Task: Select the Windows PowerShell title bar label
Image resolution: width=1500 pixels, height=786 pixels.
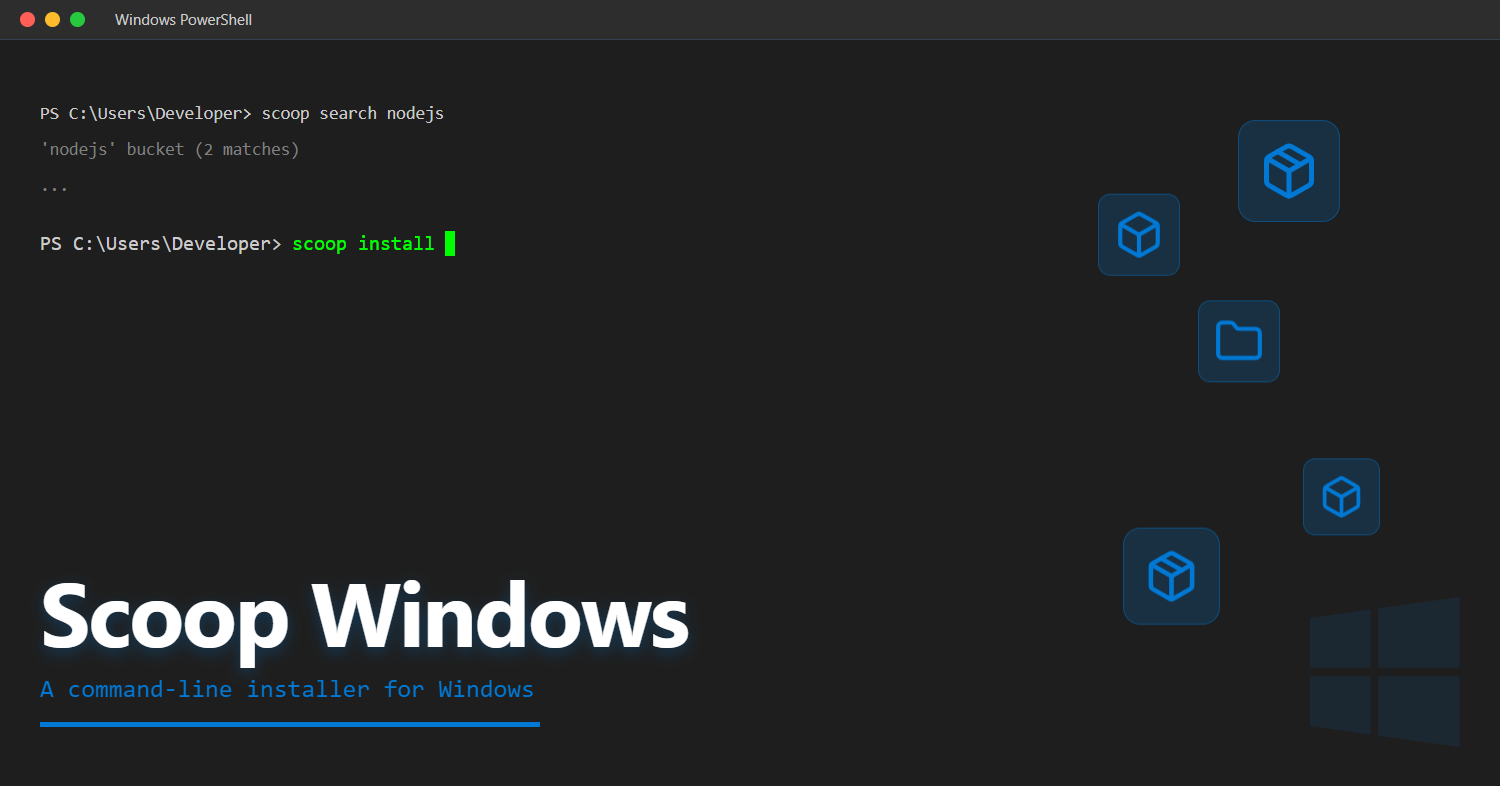Action: coord(183,19)
